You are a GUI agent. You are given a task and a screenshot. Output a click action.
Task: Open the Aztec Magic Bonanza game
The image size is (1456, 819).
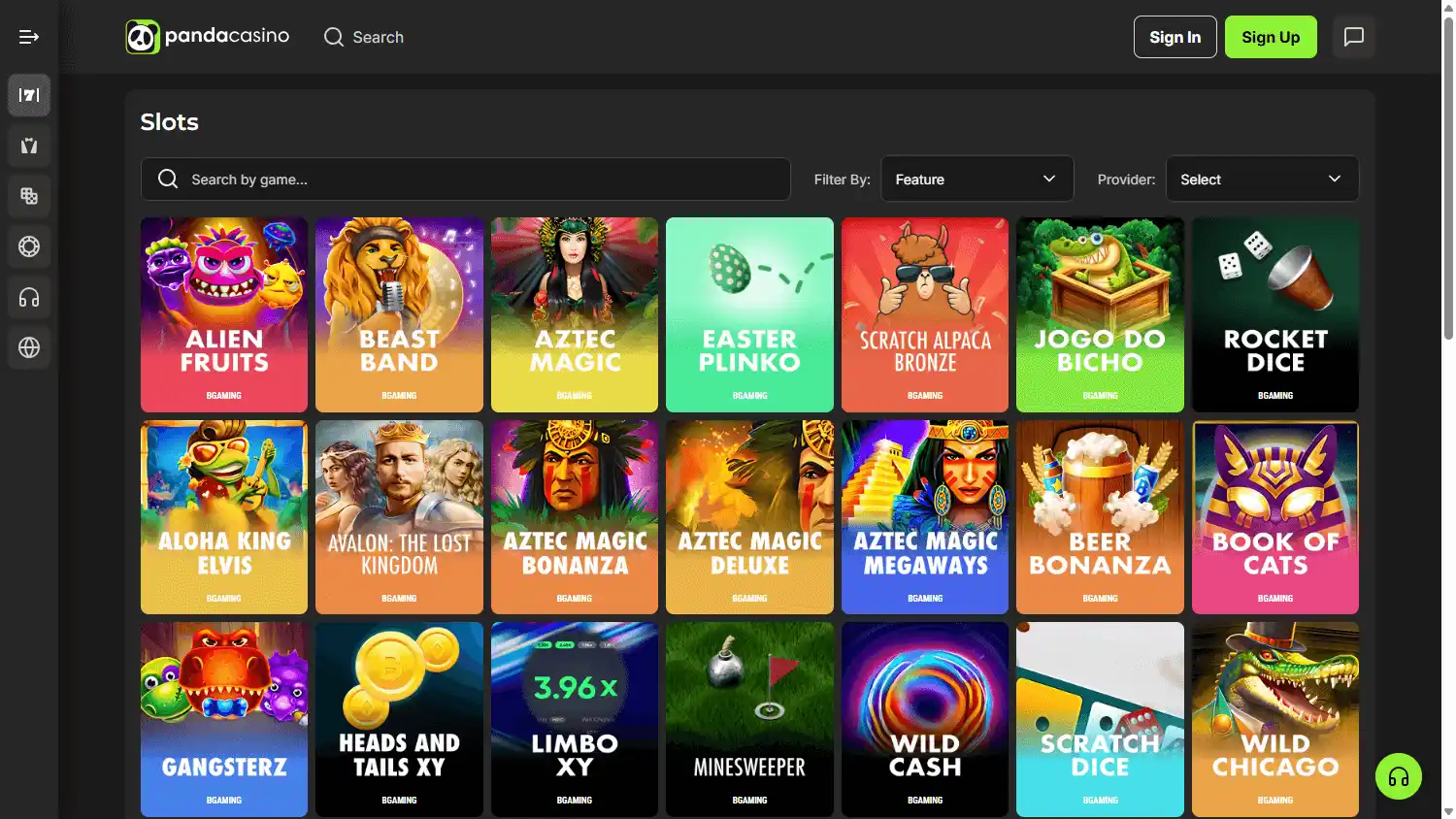click(575, 517)
